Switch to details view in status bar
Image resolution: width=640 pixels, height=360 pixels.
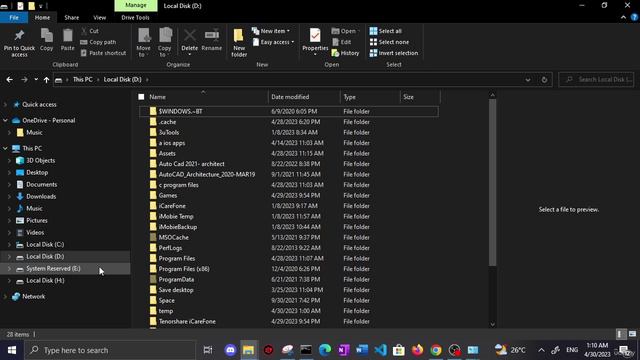coord(621,334)
